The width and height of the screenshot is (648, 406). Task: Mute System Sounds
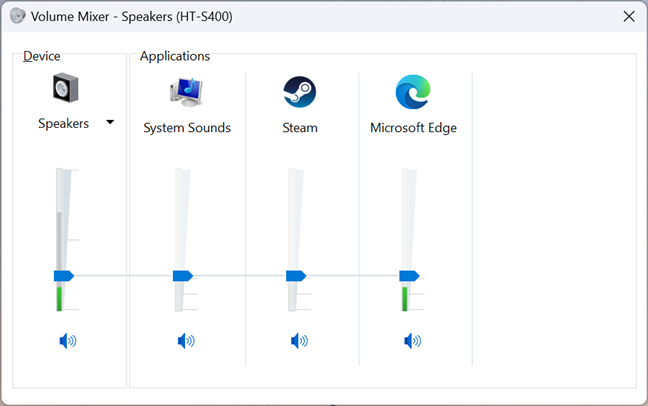tap(186, 341)
